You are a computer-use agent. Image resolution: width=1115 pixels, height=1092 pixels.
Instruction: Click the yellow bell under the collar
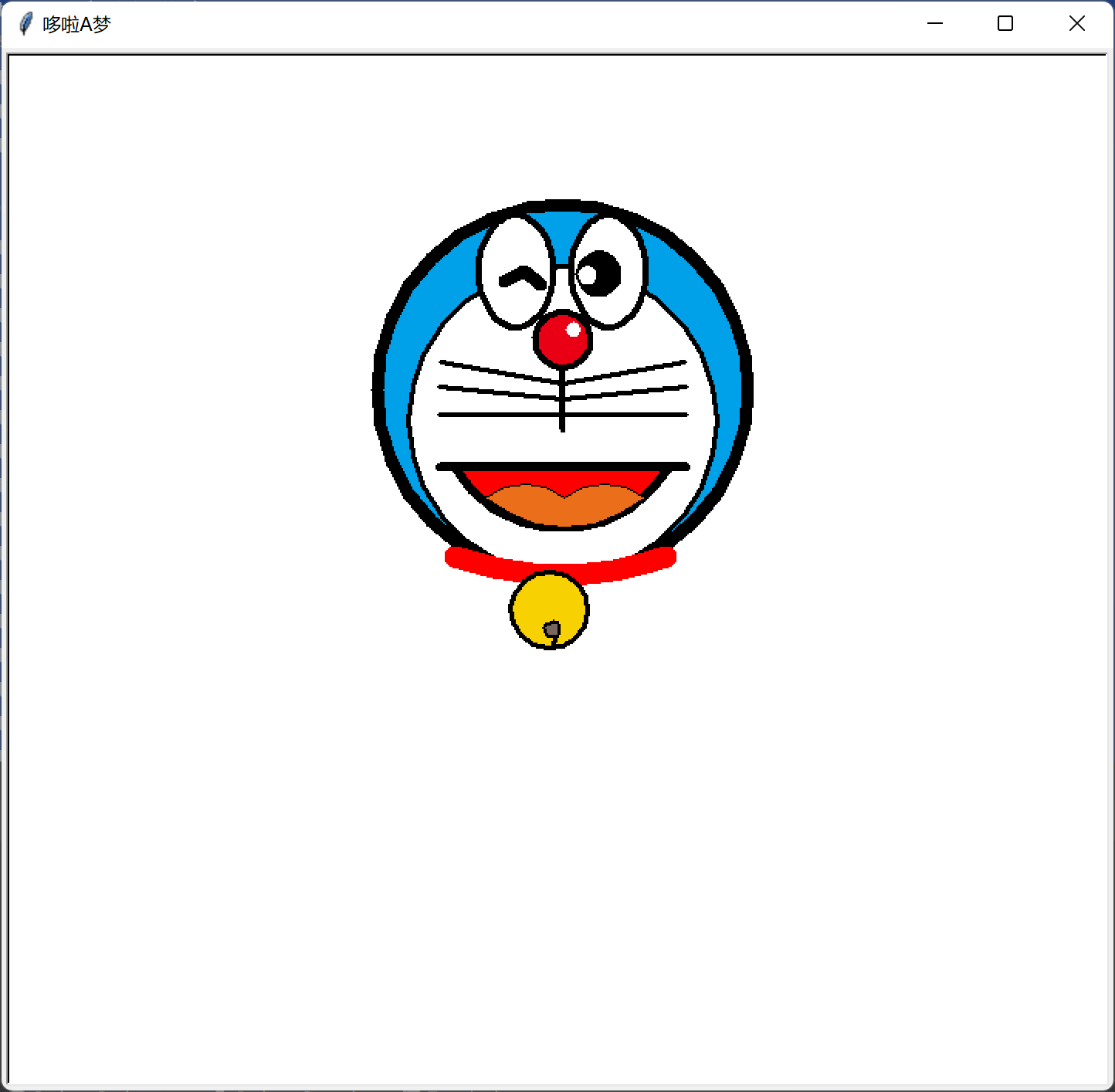(549, 609)
